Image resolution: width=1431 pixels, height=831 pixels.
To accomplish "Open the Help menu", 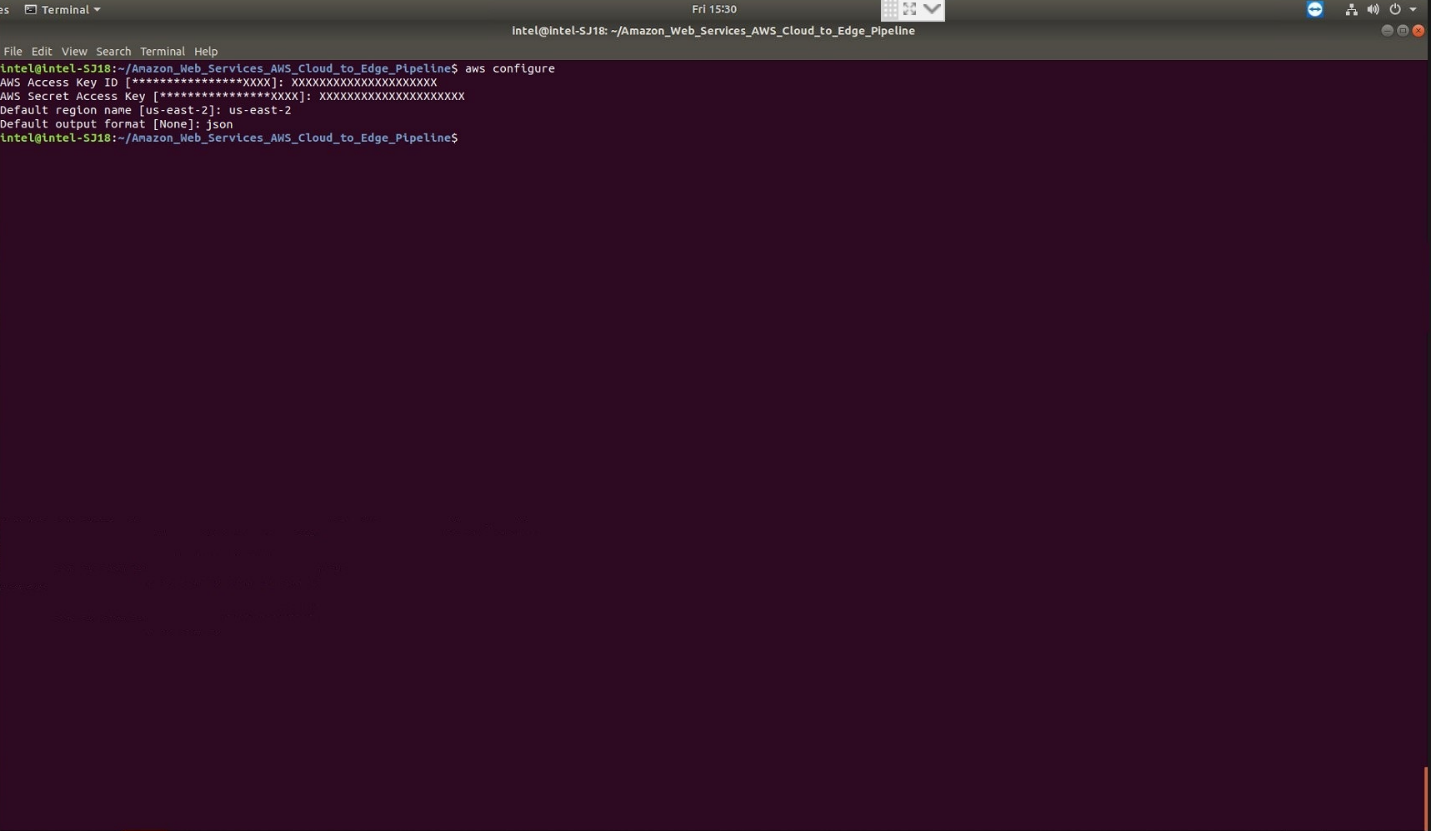I will [x=206, y=51].
